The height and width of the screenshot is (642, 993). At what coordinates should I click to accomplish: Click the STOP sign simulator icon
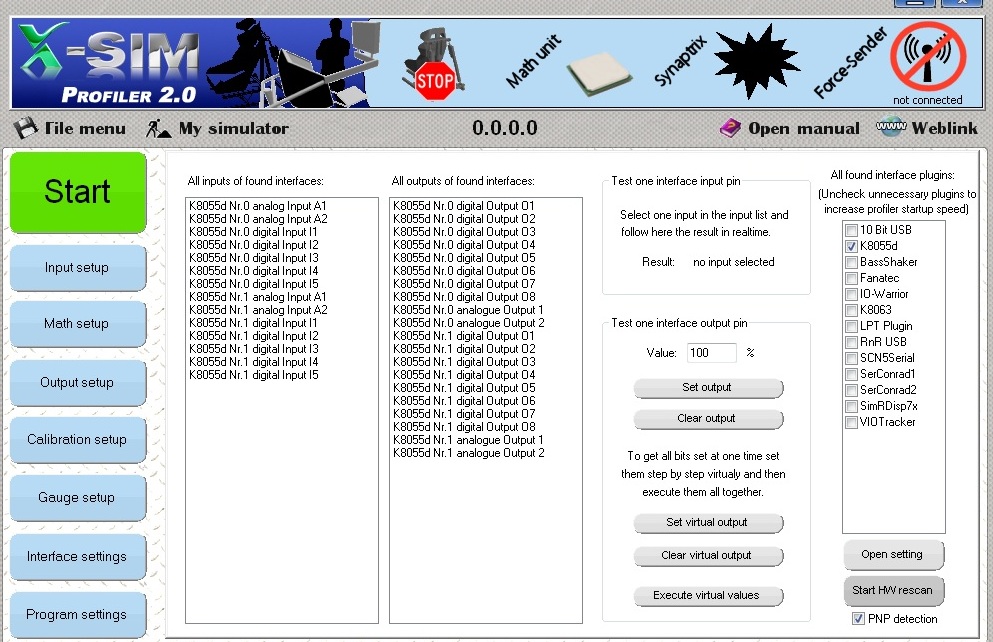436,65
